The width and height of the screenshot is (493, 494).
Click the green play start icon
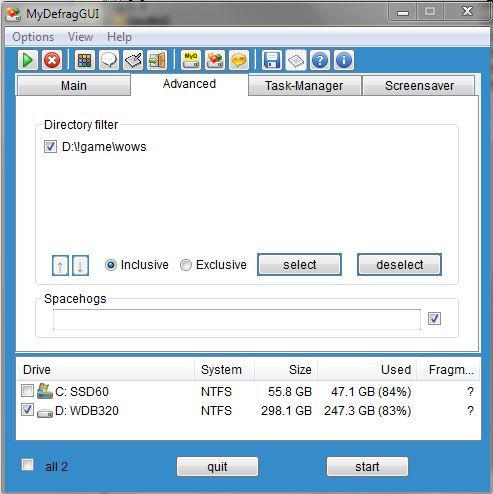pyautogui.click(x=28, y=60)
